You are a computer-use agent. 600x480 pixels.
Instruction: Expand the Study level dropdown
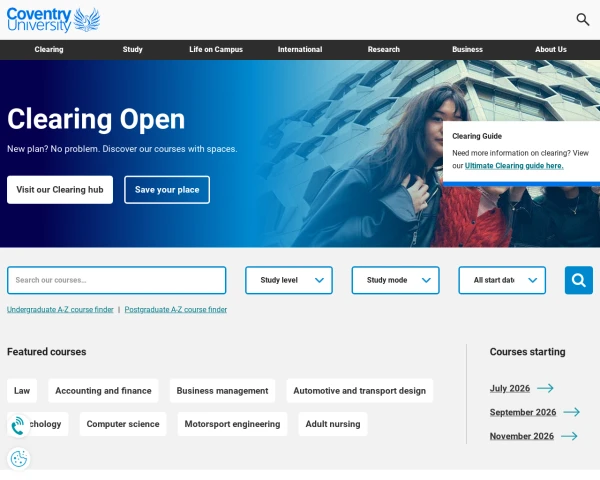pyautogui.click(x=289, y=280)
